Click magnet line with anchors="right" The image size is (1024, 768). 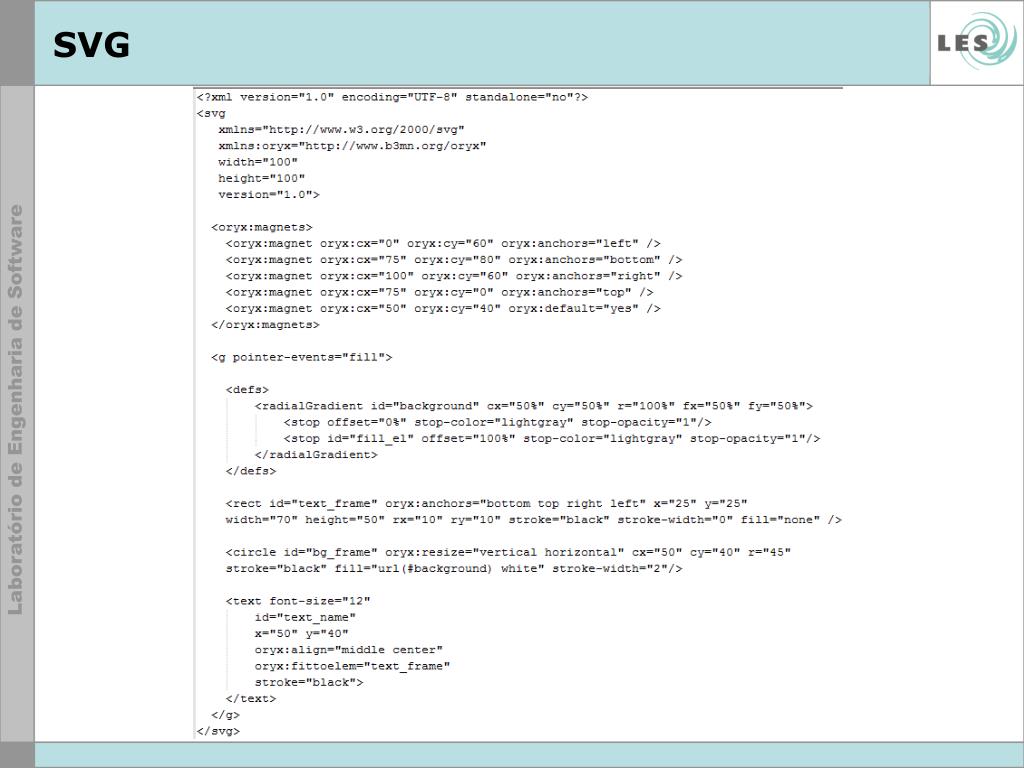[454, 276]
